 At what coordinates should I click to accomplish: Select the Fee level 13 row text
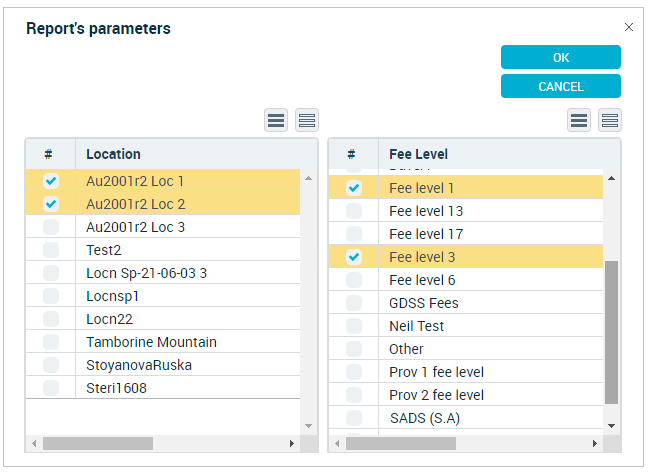coord(426,211)
